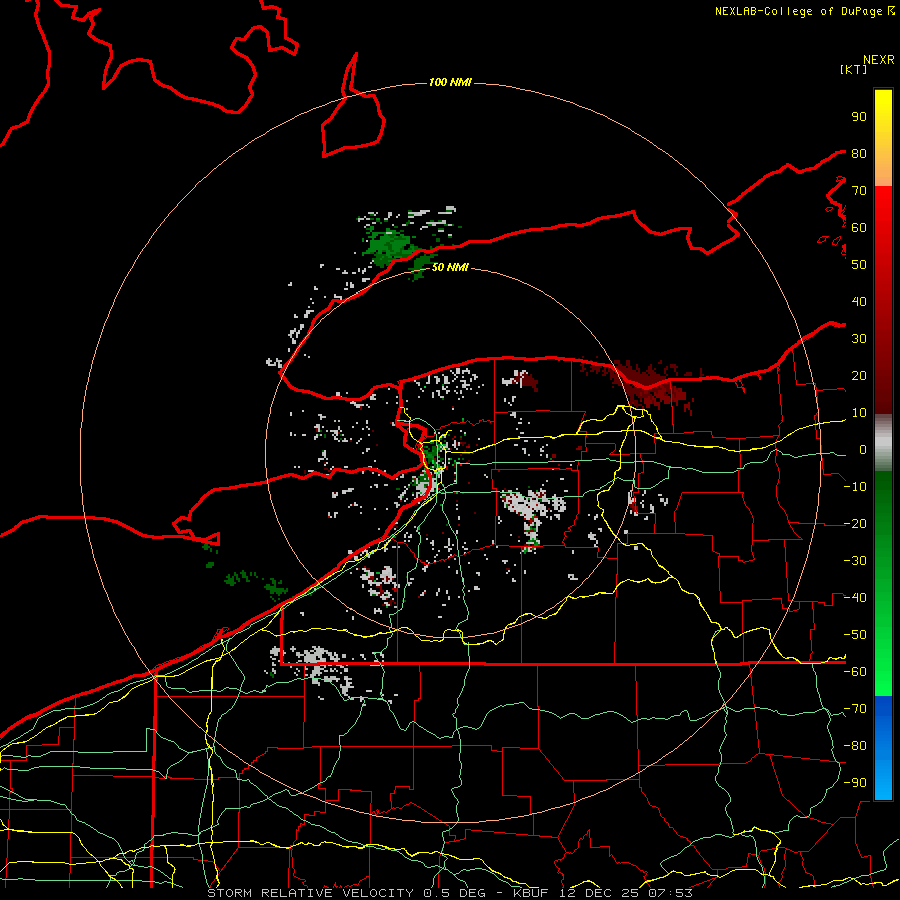Select the 10 value on the velocity scale

click(859, 413)
